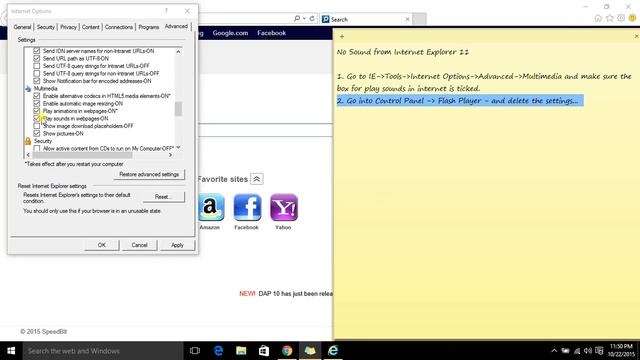640x360 pixels.
Task: Open Internet Explorer Home icon
Action: (x=598, y=18)
